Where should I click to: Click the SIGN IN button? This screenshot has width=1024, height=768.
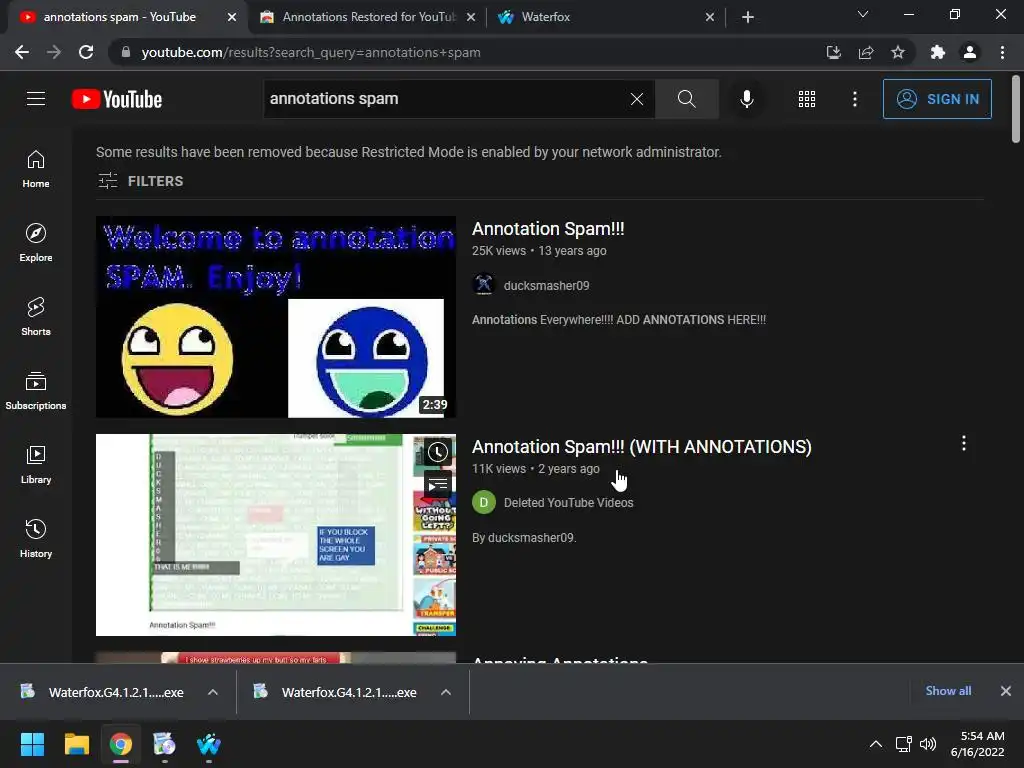click(x=937, y=99)
